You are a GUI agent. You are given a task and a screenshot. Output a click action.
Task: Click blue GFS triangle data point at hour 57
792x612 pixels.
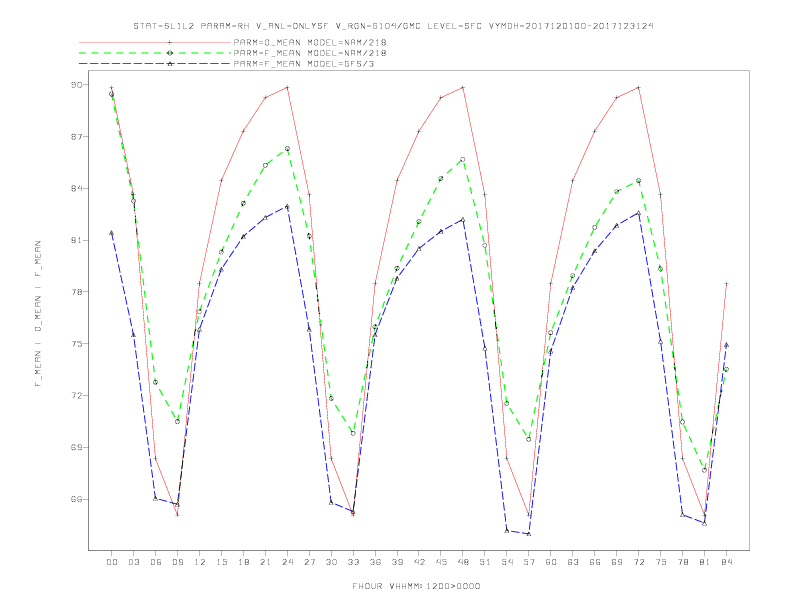coord(529,534)
